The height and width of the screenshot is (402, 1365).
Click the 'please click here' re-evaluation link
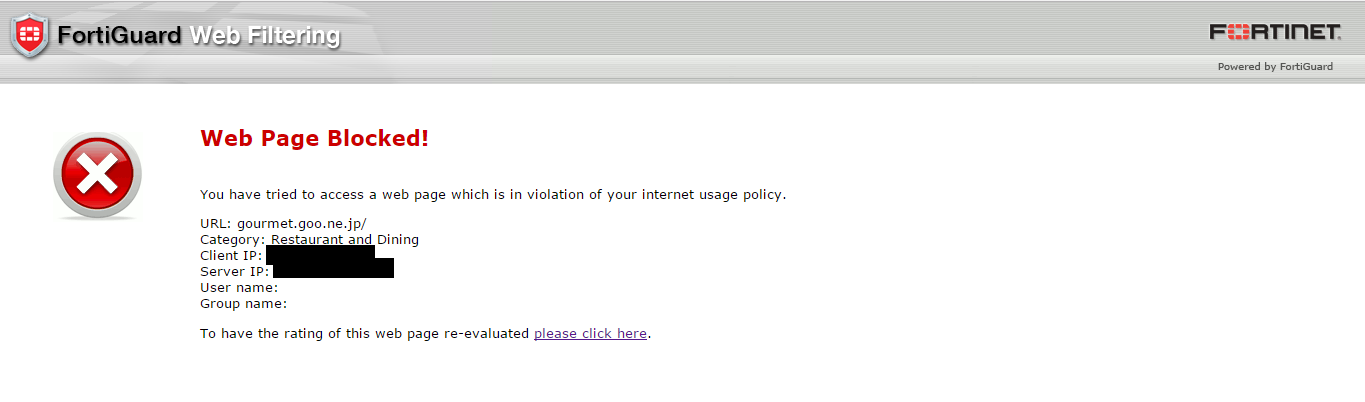tap(590, 334)
